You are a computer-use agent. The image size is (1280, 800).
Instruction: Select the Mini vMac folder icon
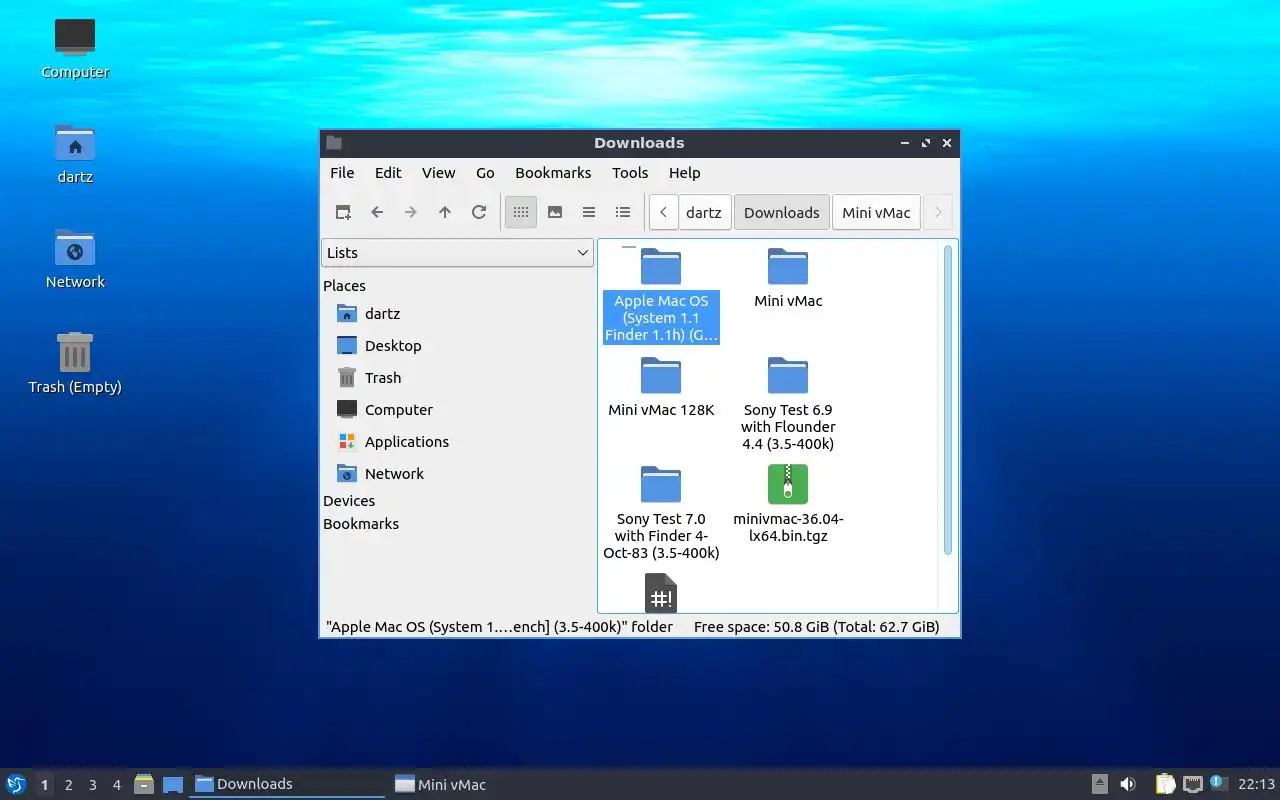tap(788, 267)
